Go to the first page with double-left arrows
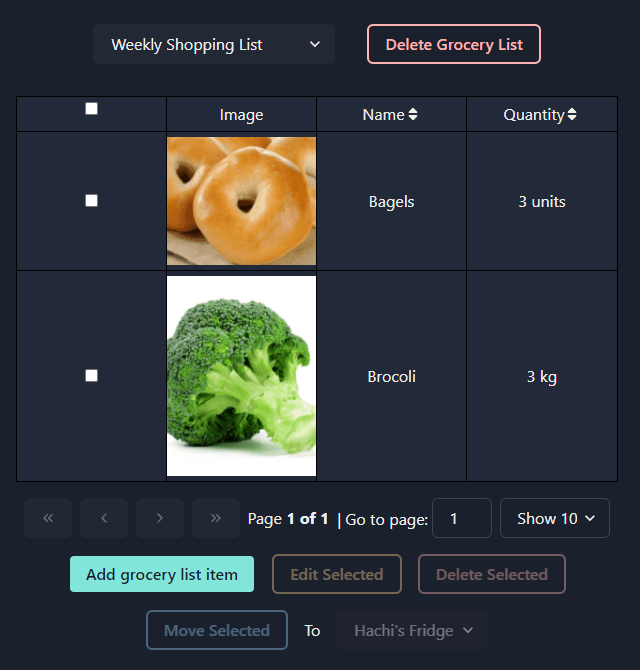640x670 pixels. point(48,518)
